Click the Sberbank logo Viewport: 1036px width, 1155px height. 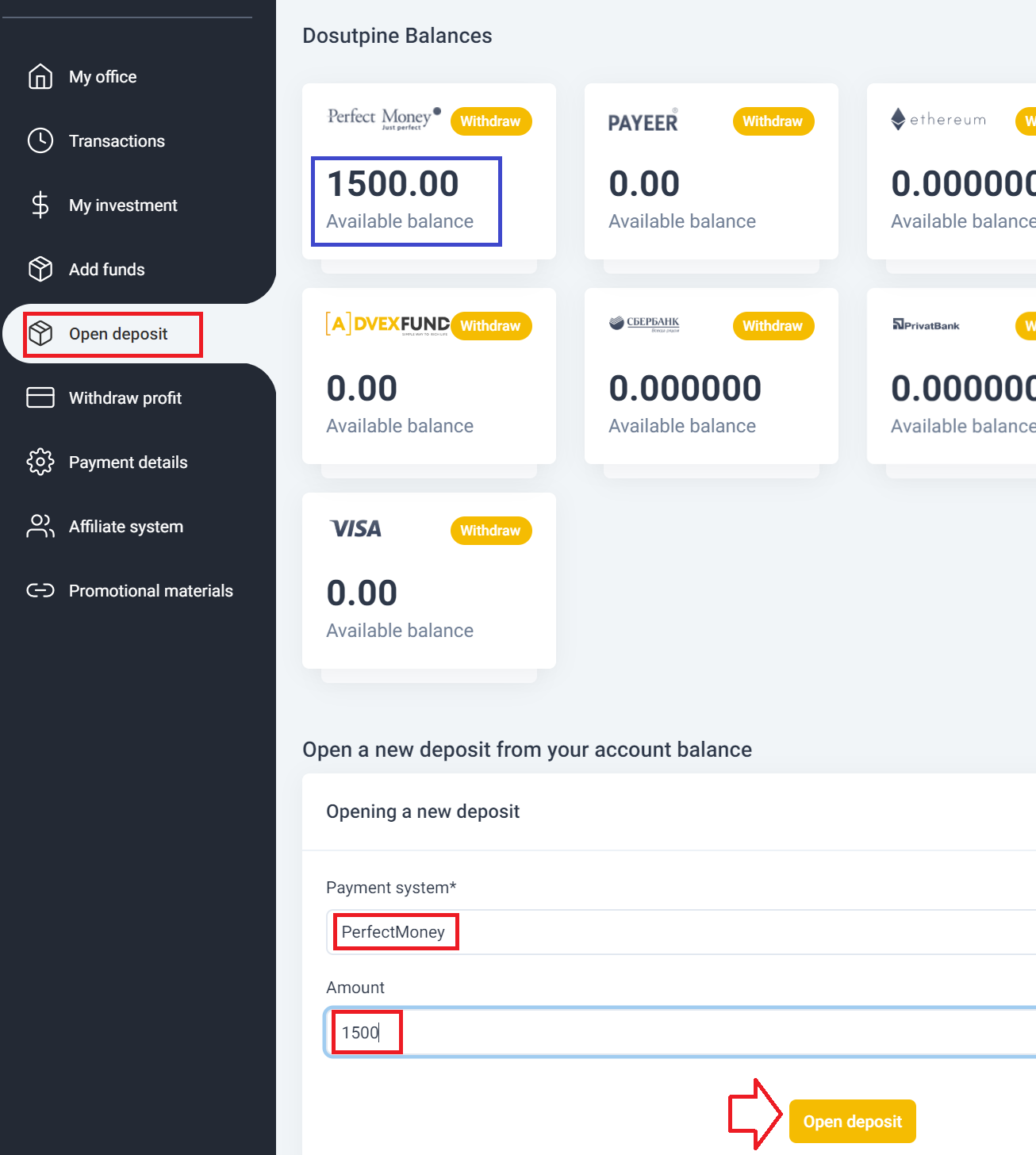(644, 324)
